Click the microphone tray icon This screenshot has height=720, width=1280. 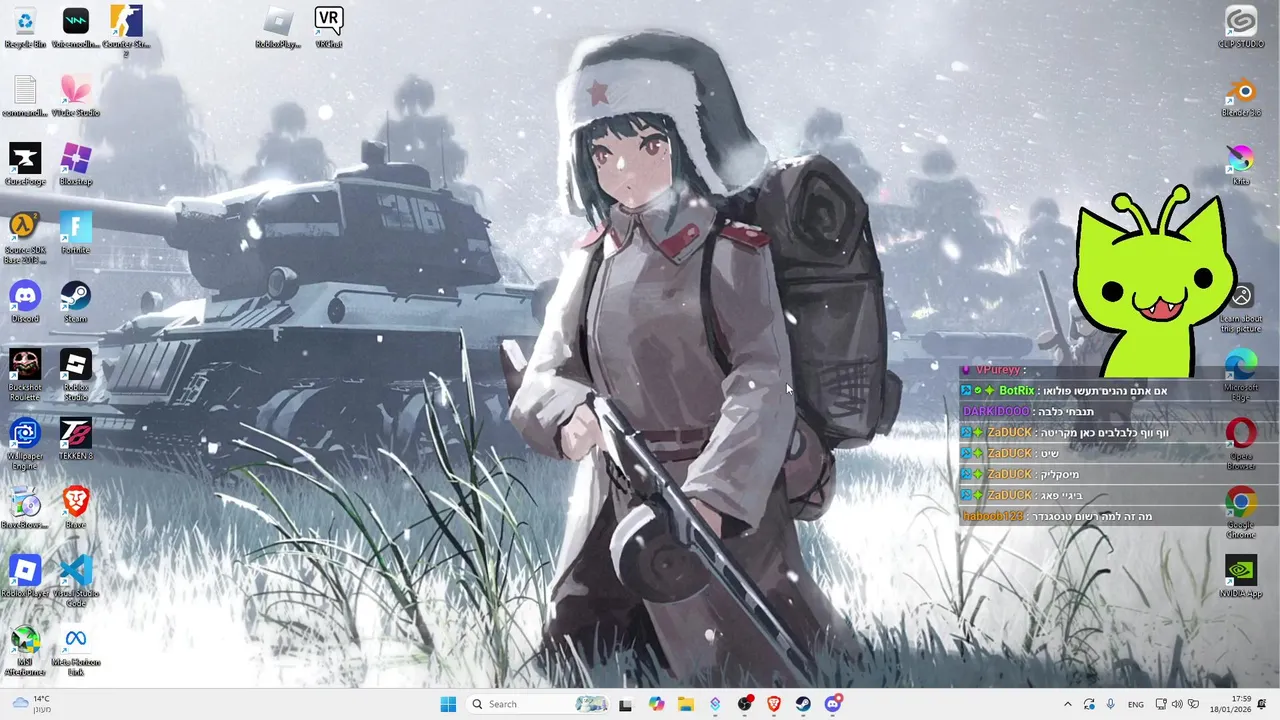[1110, 704]
